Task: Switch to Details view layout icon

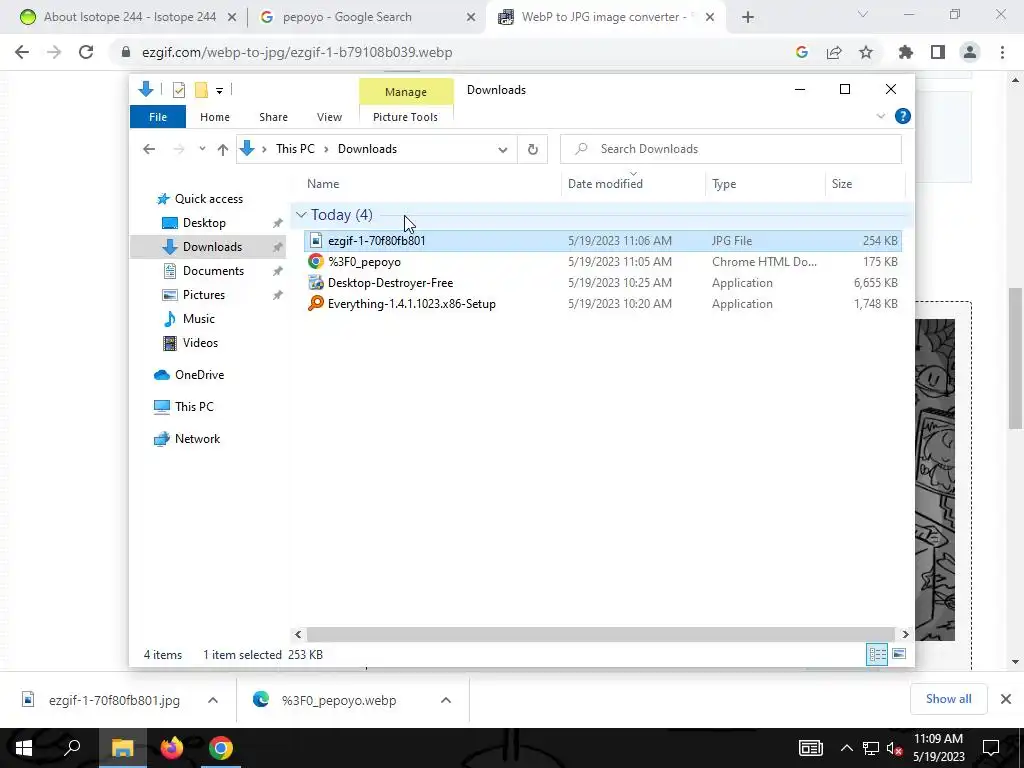Action: [x=876, y=654]
